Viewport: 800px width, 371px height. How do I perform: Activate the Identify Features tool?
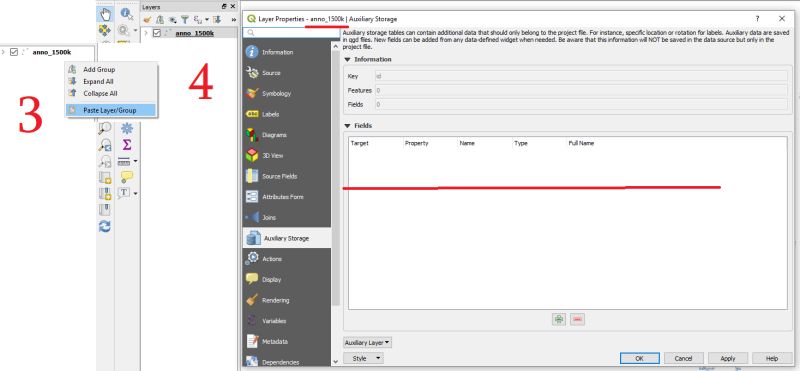click(126, 14)
